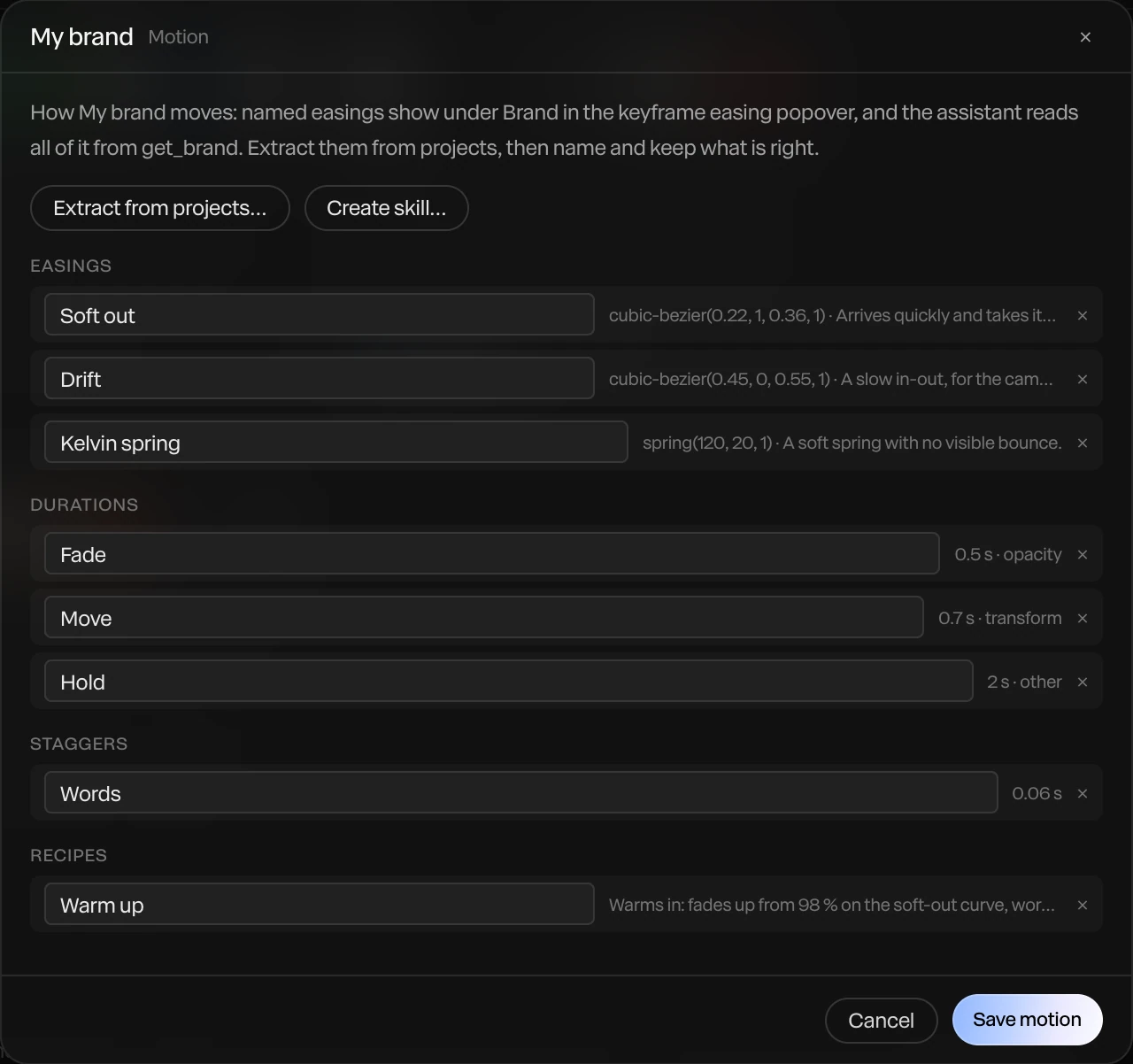This screenshot has width=1133, height=1064.
Task: Click the RECIPES section heading
Action: [x=68, y=855]
